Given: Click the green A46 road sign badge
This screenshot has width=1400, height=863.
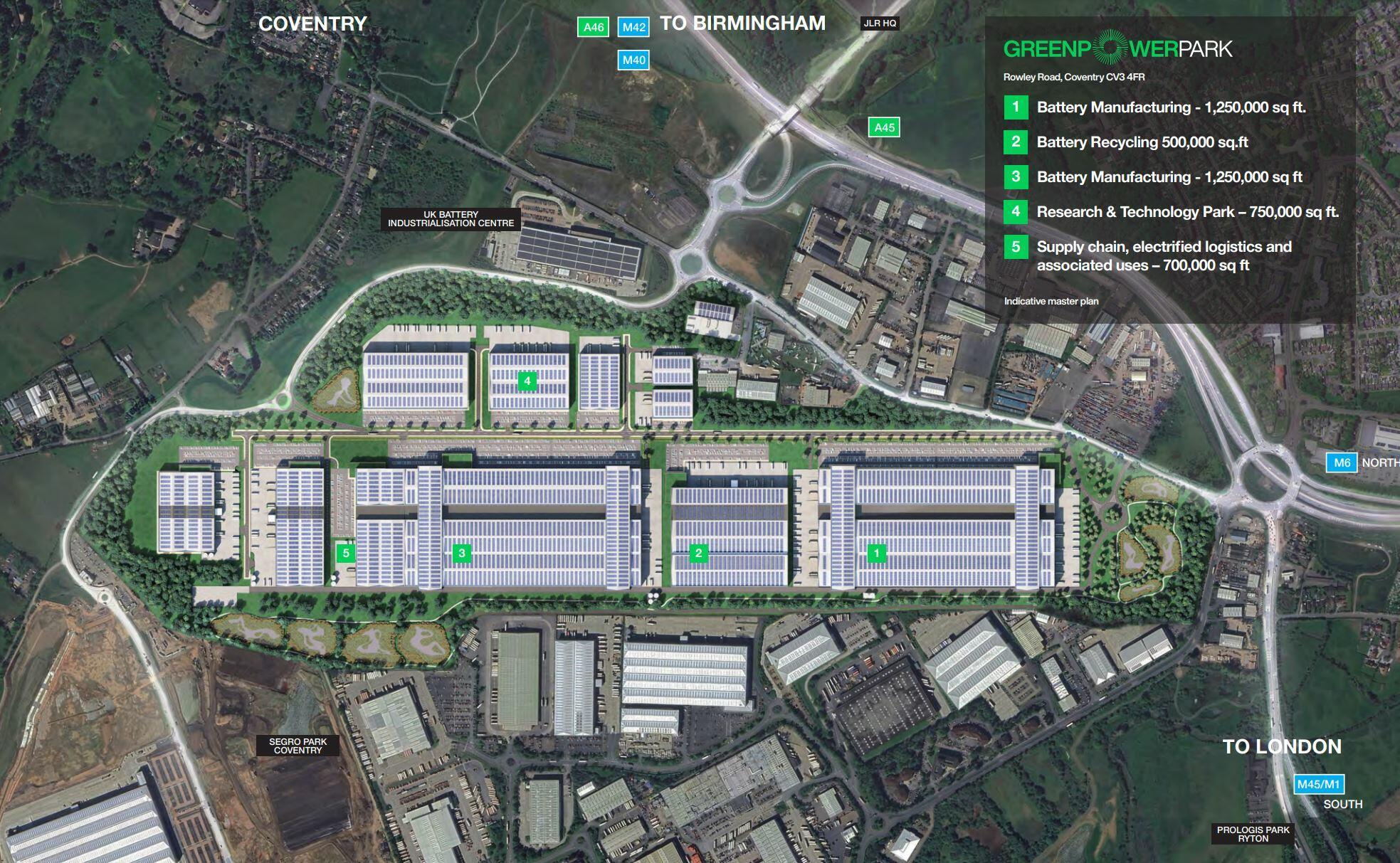Looking at the screenshot, I should pyautogui.click(x=593, y=27).
